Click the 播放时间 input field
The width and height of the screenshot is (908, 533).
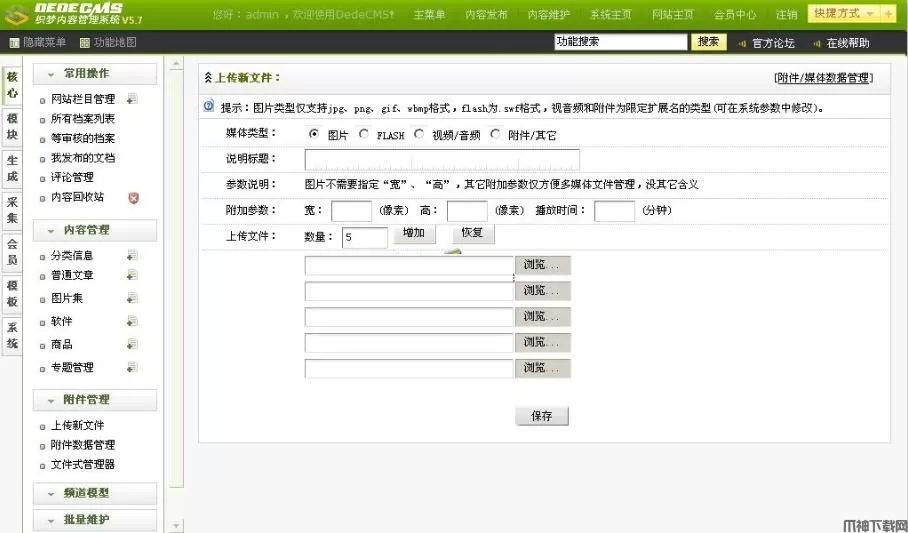pos(614,211)
